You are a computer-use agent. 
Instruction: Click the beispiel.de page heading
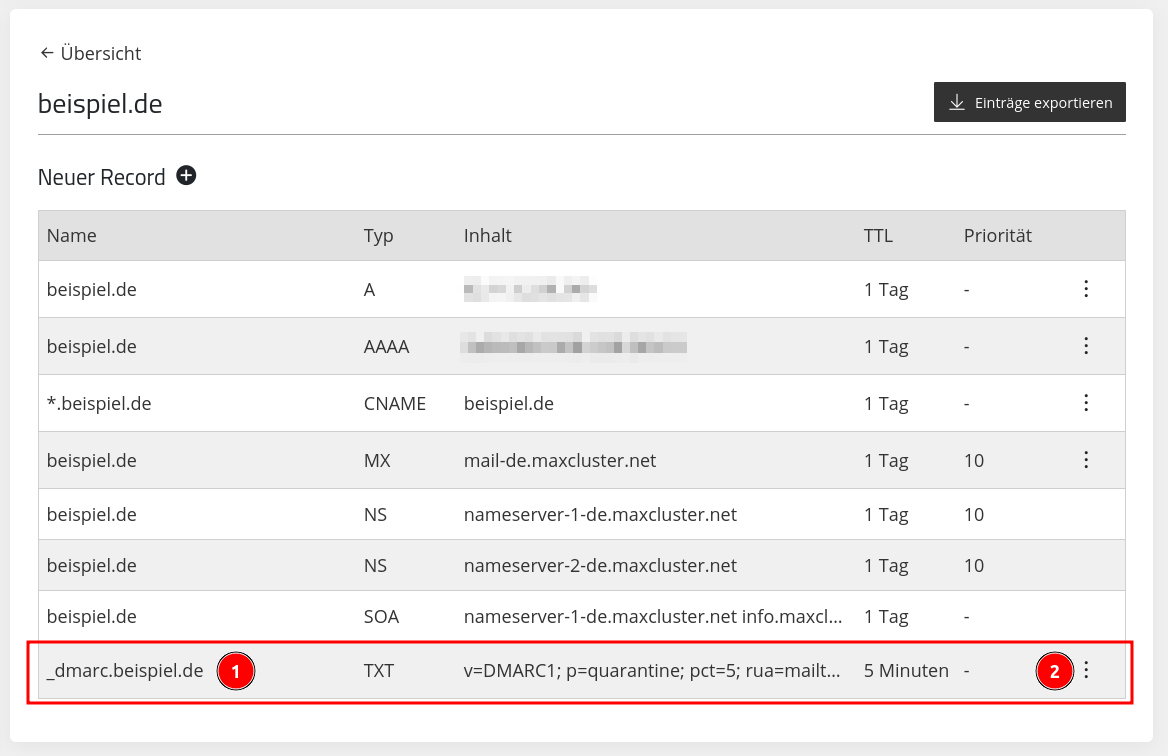coord(100,104)
